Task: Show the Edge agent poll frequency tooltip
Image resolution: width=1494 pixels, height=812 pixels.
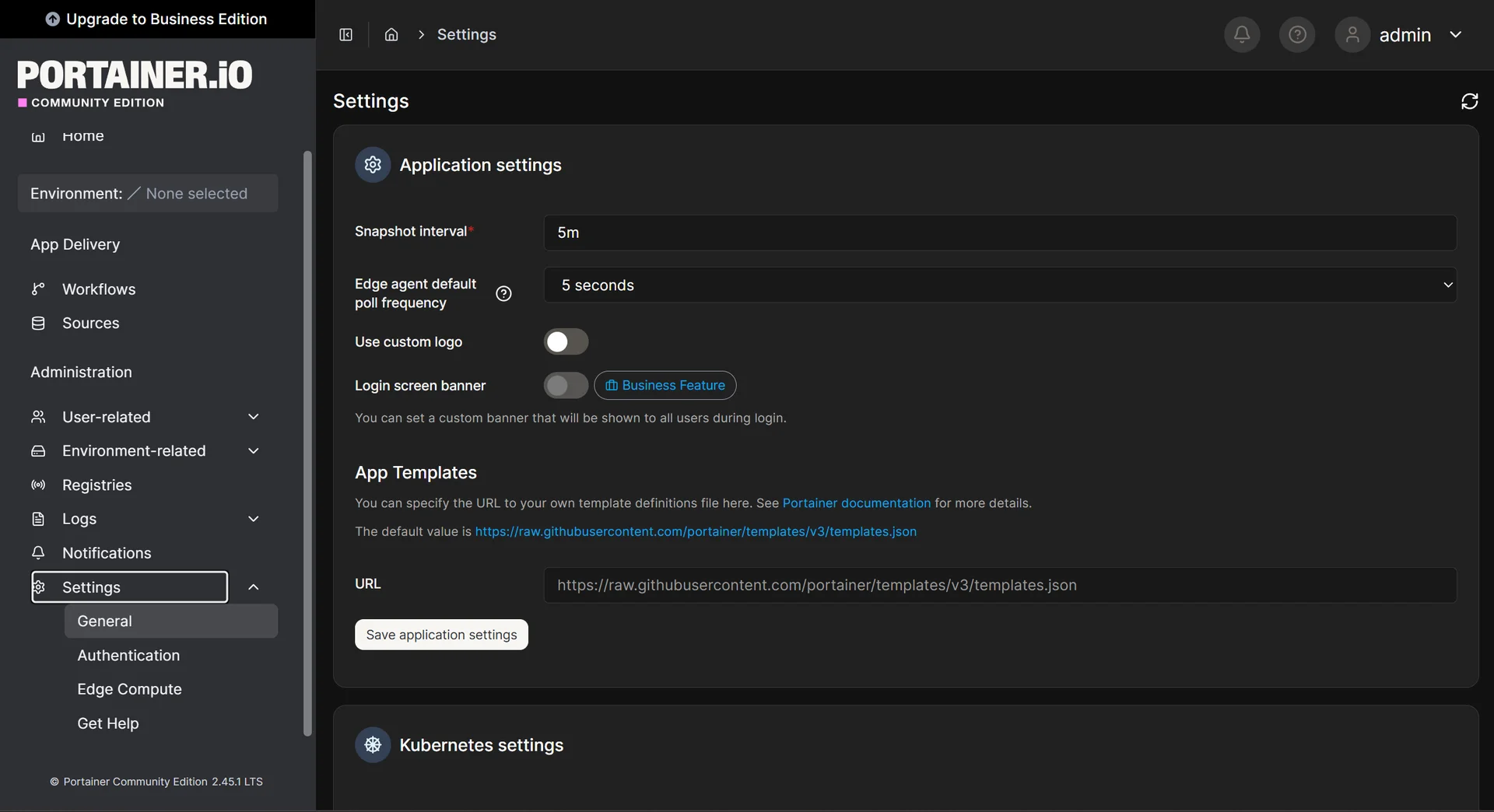Action: tap(503, 293)
